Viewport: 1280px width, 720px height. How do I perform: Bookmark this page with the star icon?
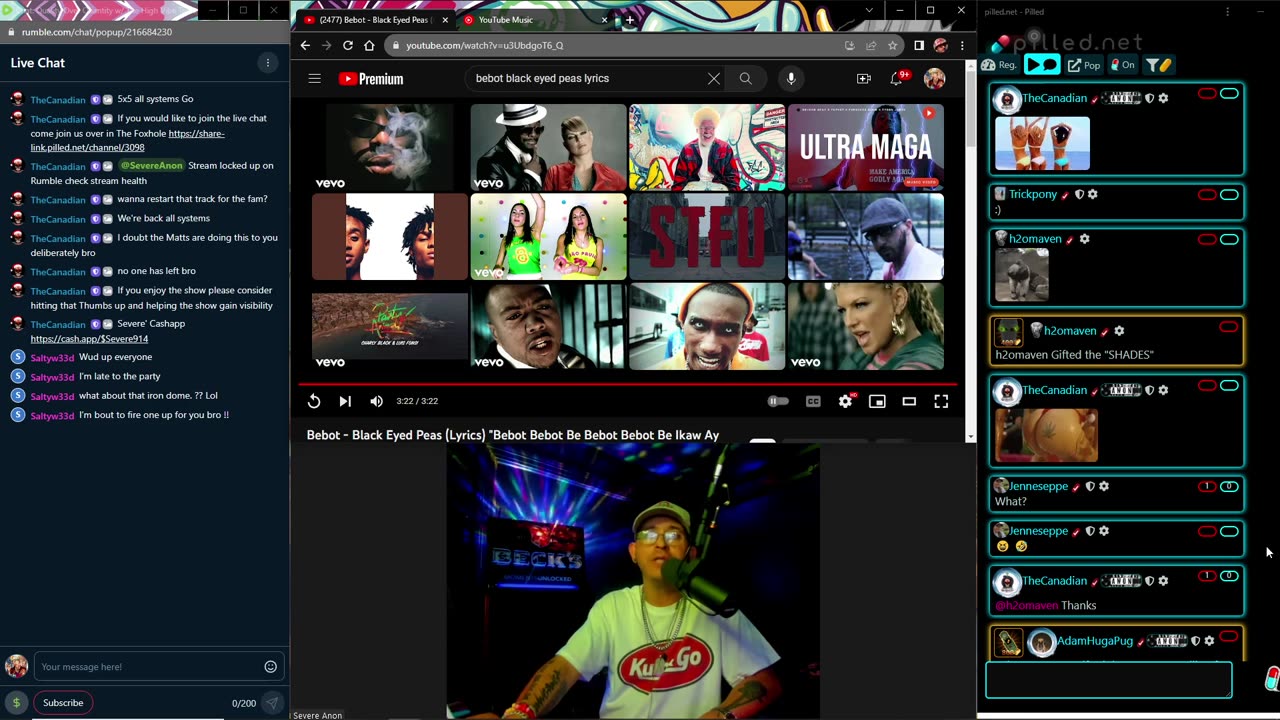point(892,45)
